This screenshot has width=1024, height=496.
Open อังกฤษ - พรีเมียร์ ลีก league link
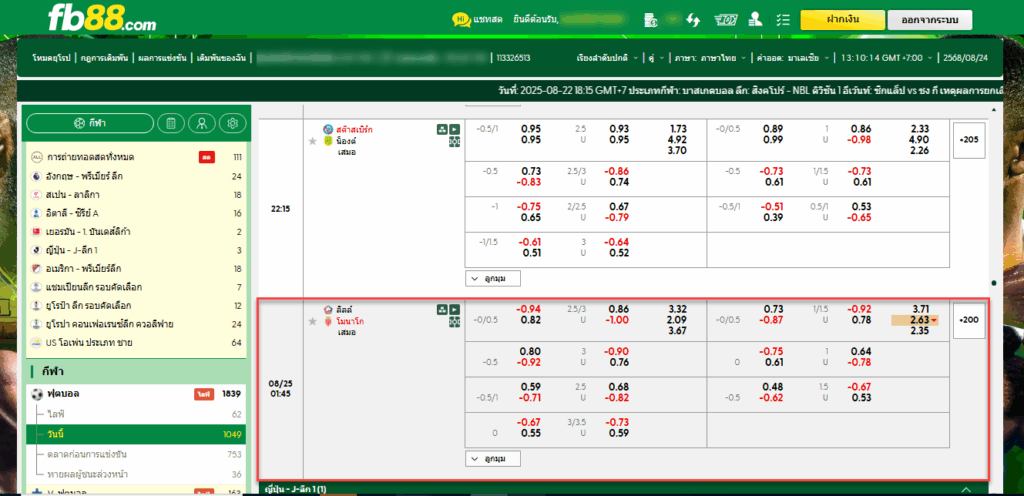coord(84,176)
